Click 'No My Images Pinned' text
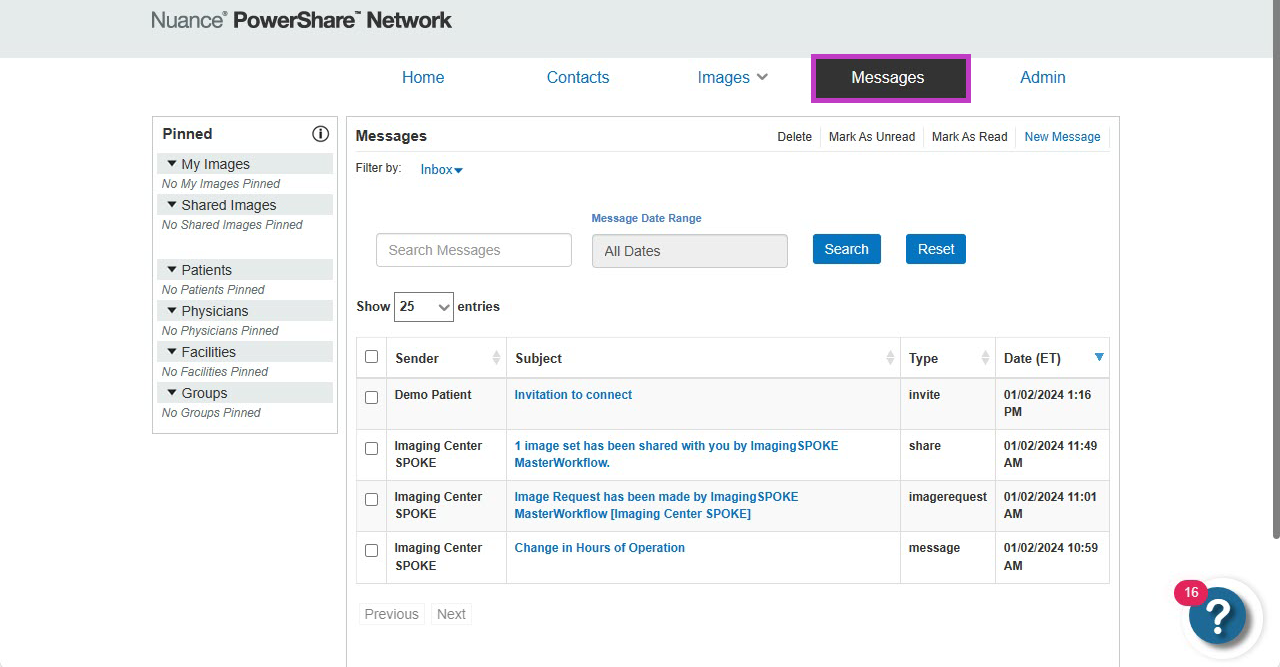This screenshot has width=1280, height=667. point(221,184)
